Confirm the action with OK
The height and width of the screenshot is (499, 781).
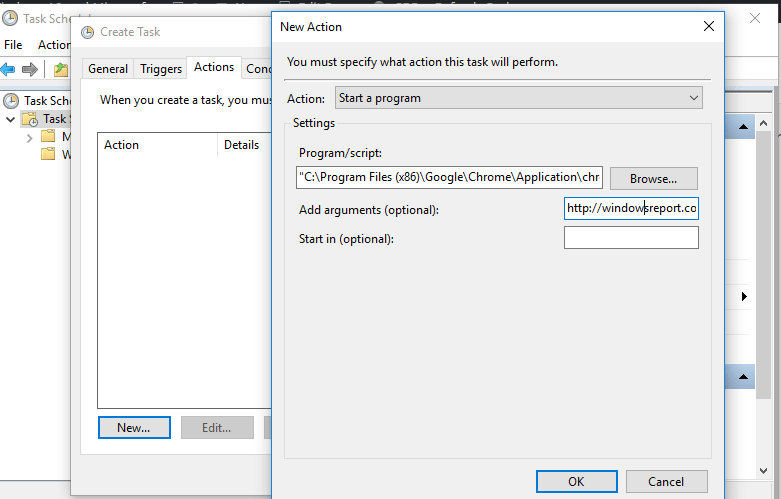pos(576,481)
